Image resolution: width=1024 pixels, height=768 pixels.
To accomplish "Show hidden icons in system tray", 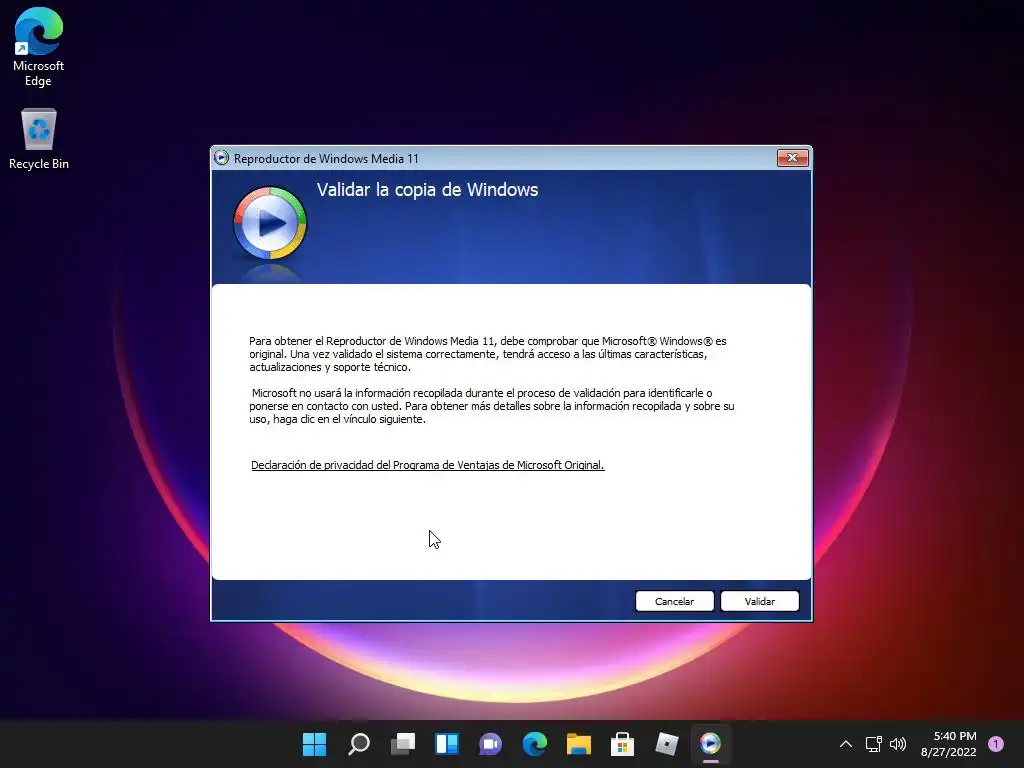I will [x=846, y=744].
